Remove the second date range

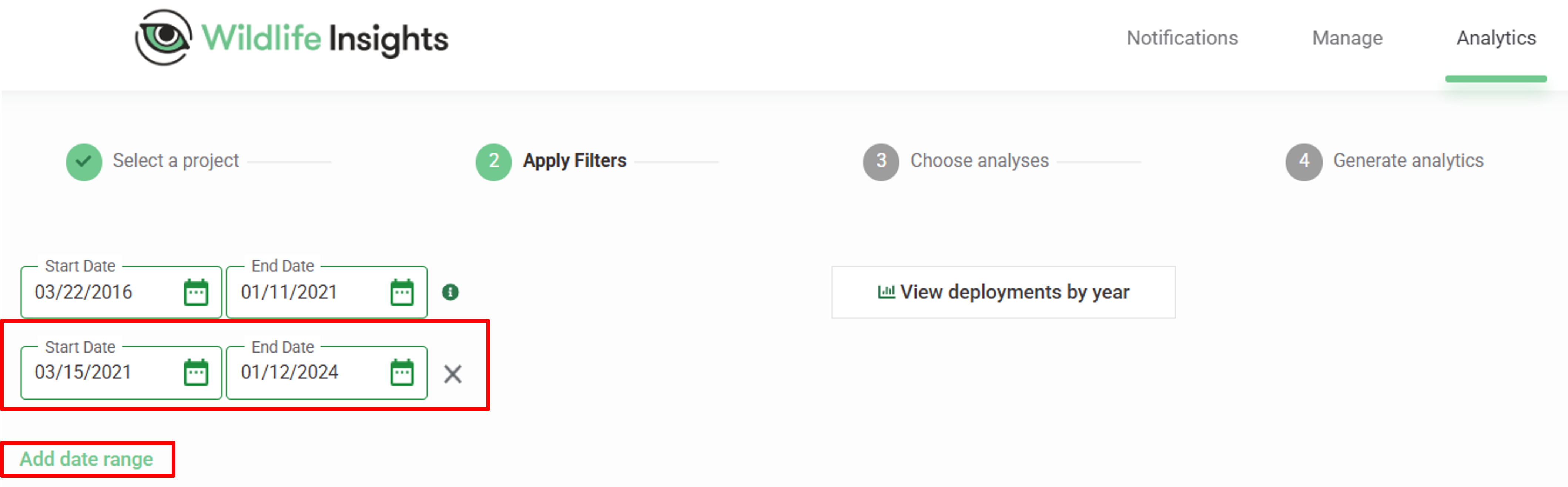click(x=453, y=374)
